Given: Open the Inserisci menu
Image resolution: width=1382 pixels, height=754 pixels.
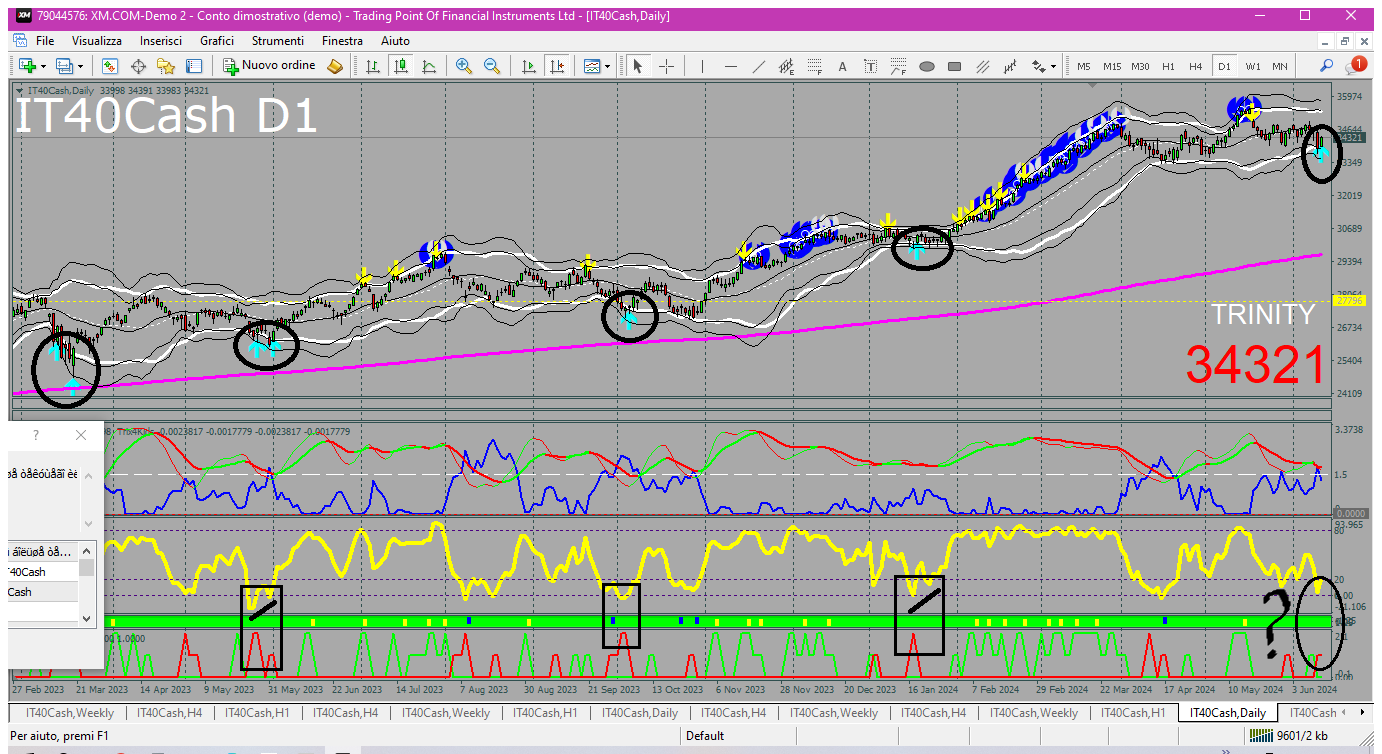Looking at the screenshot, I should 161,41.
